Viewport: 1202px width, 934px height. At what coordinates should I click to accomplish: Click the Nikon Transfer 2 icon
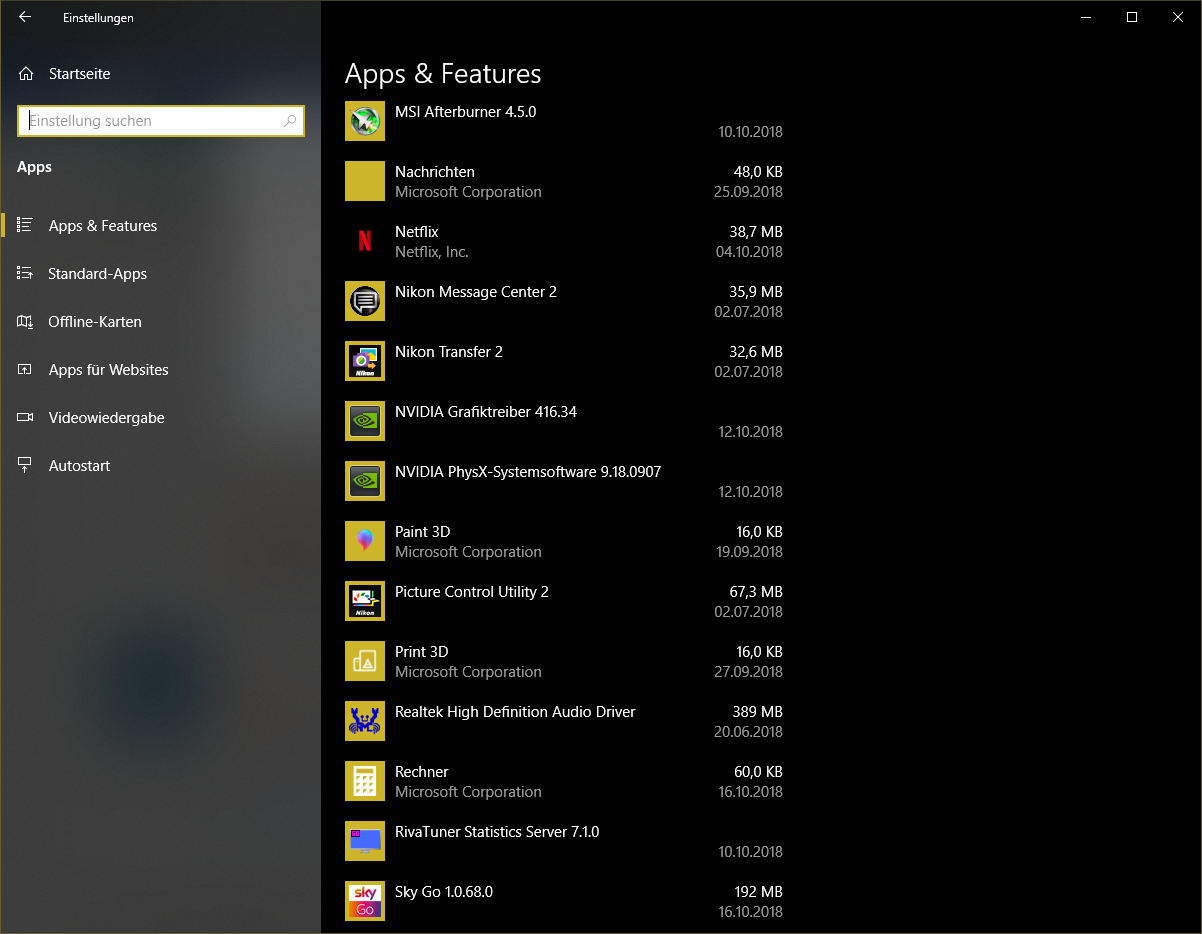click(365, 361)
